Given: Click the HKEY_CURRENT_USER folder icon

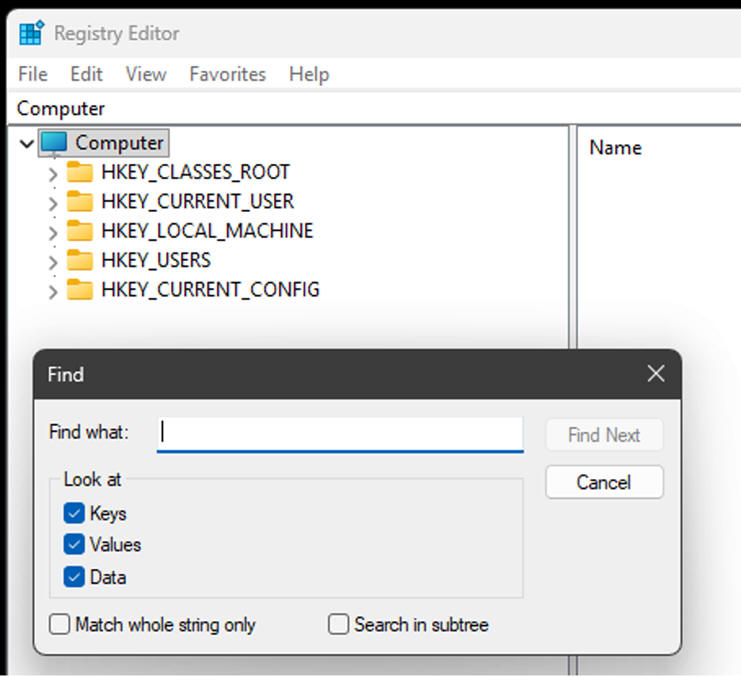Looking at the screenshot, I should [x=79, y=201].
